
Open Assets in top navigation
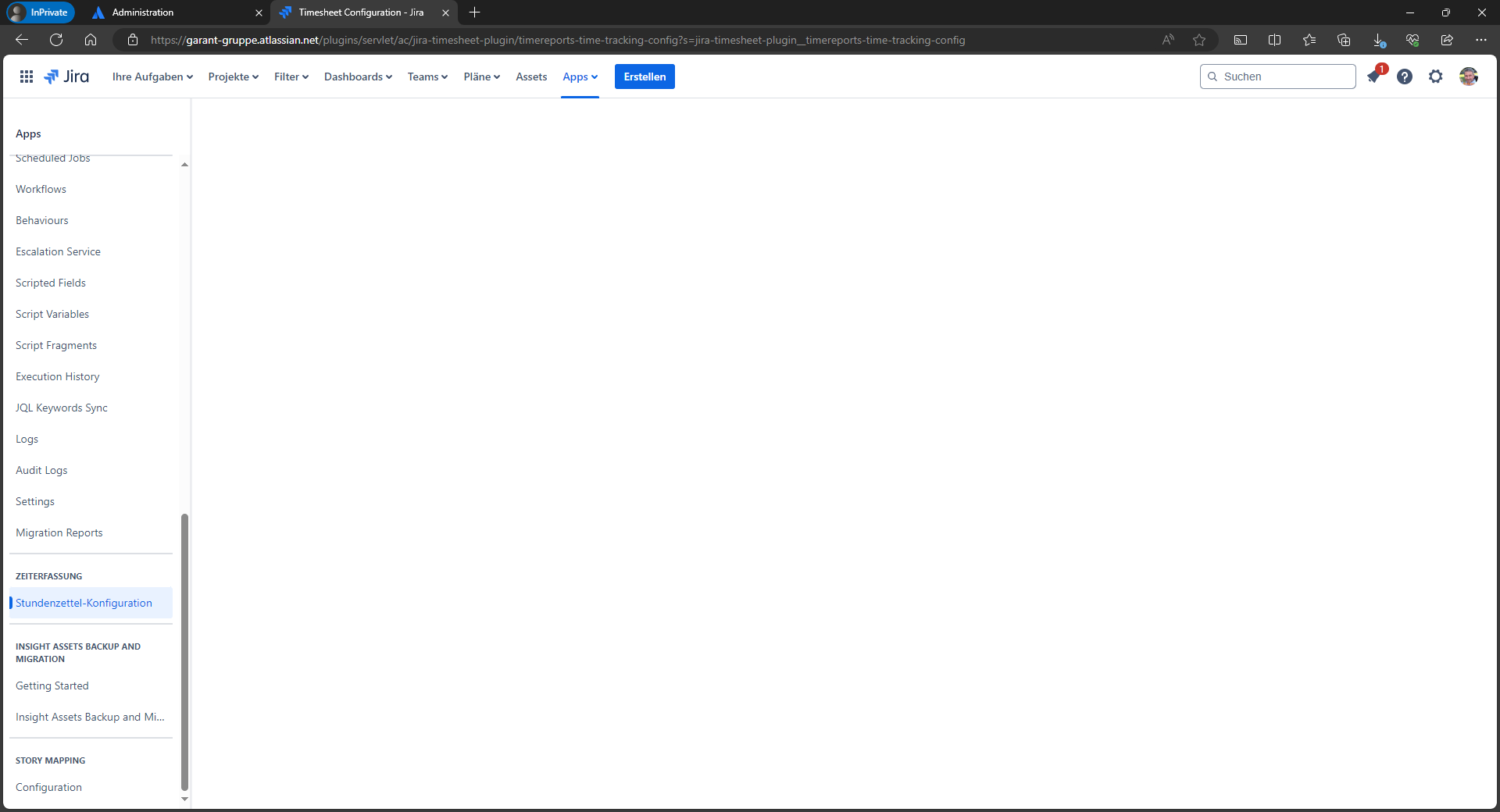click(x=531, y=77)
